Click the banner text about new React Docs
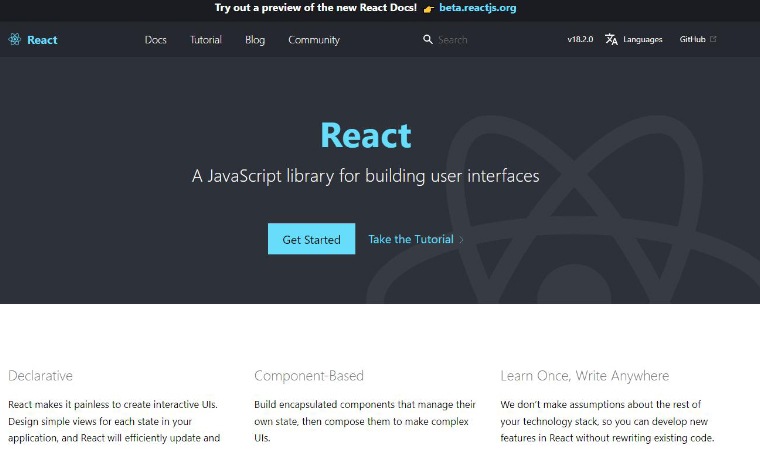The width and height of the screenshot is (760, 449). [316, 8]
